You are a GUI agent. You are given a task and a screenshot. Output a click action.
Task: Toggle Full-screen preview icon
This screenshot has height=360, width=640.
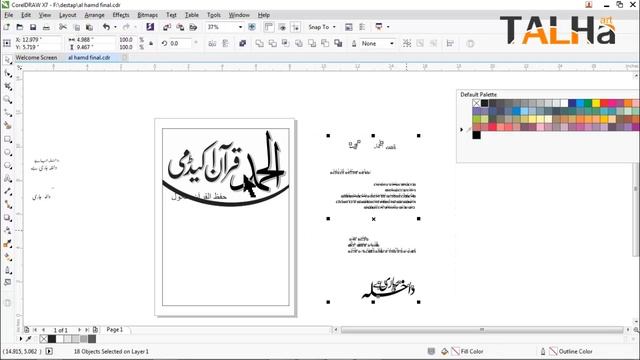click(252, 27)
